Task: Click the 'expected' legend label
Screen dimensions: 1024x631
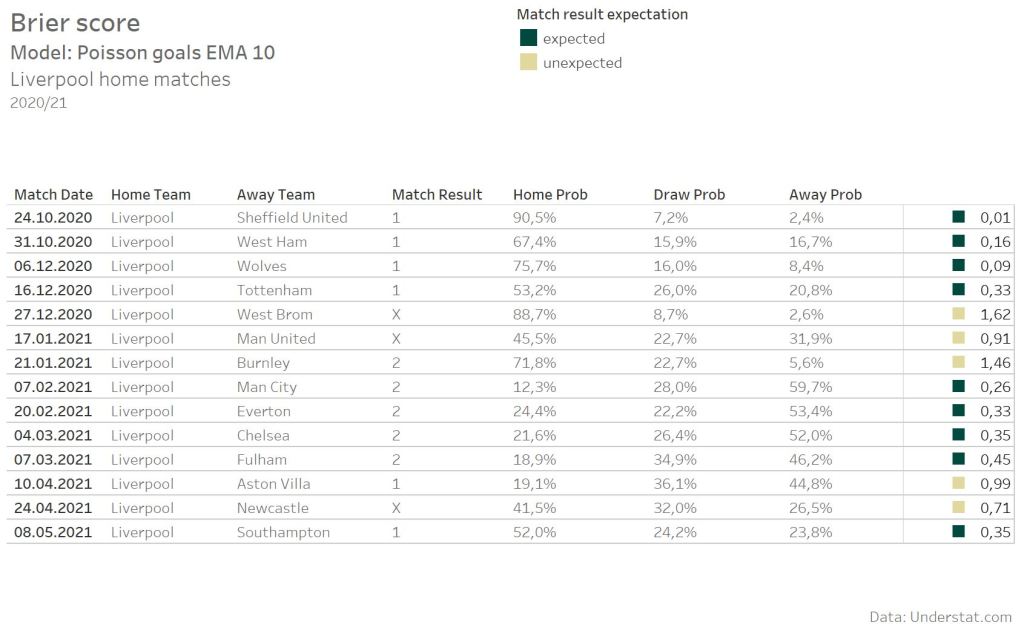Action: 574,39
